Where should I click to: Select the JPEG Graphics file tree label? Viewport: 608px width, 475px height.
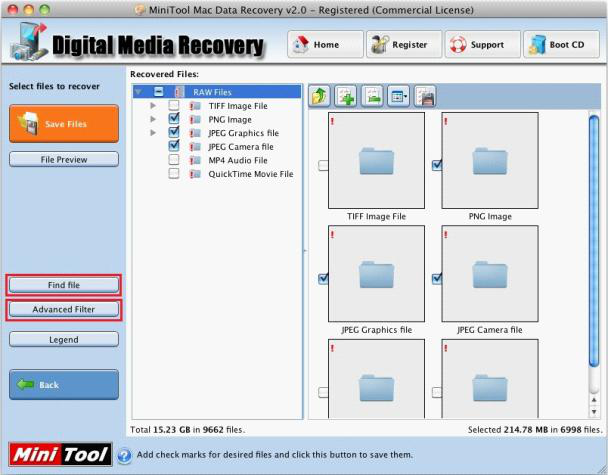point(244,133)
